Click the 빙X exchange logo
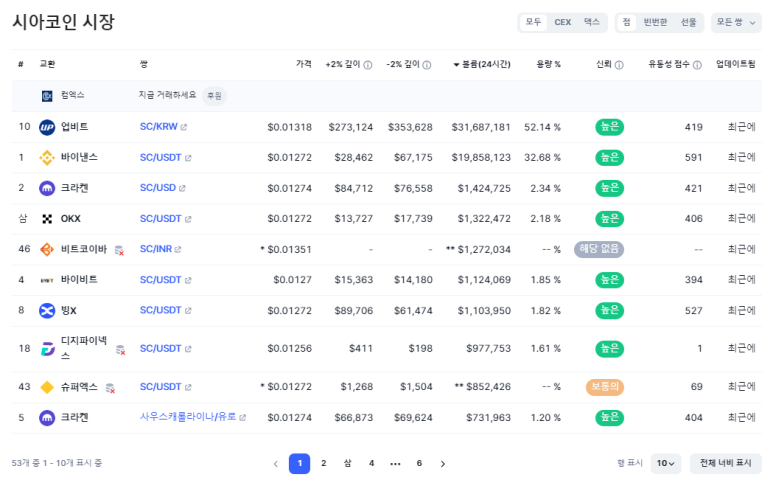The height and width of the screenshot is (480, 773). coord(47,310)
